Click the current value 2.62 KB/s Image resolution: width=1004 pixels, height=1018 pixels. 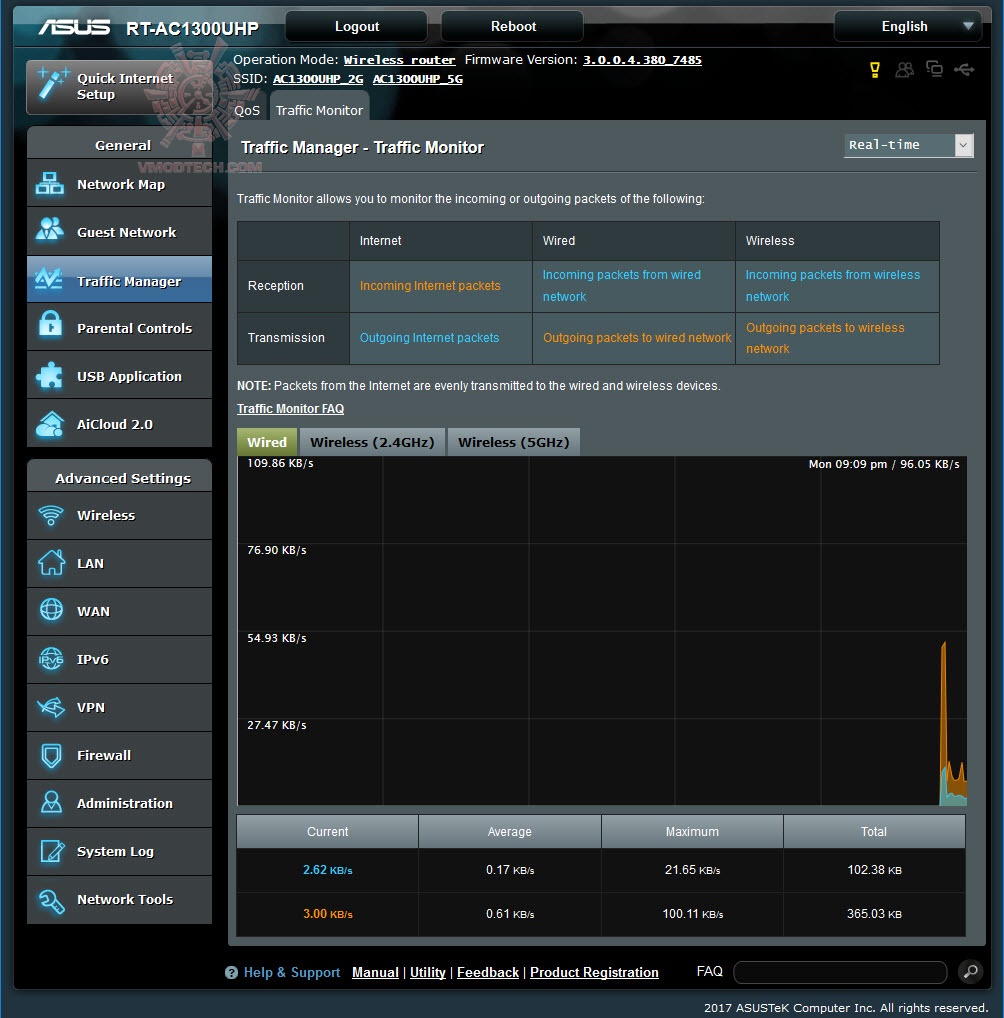[327, 869]
